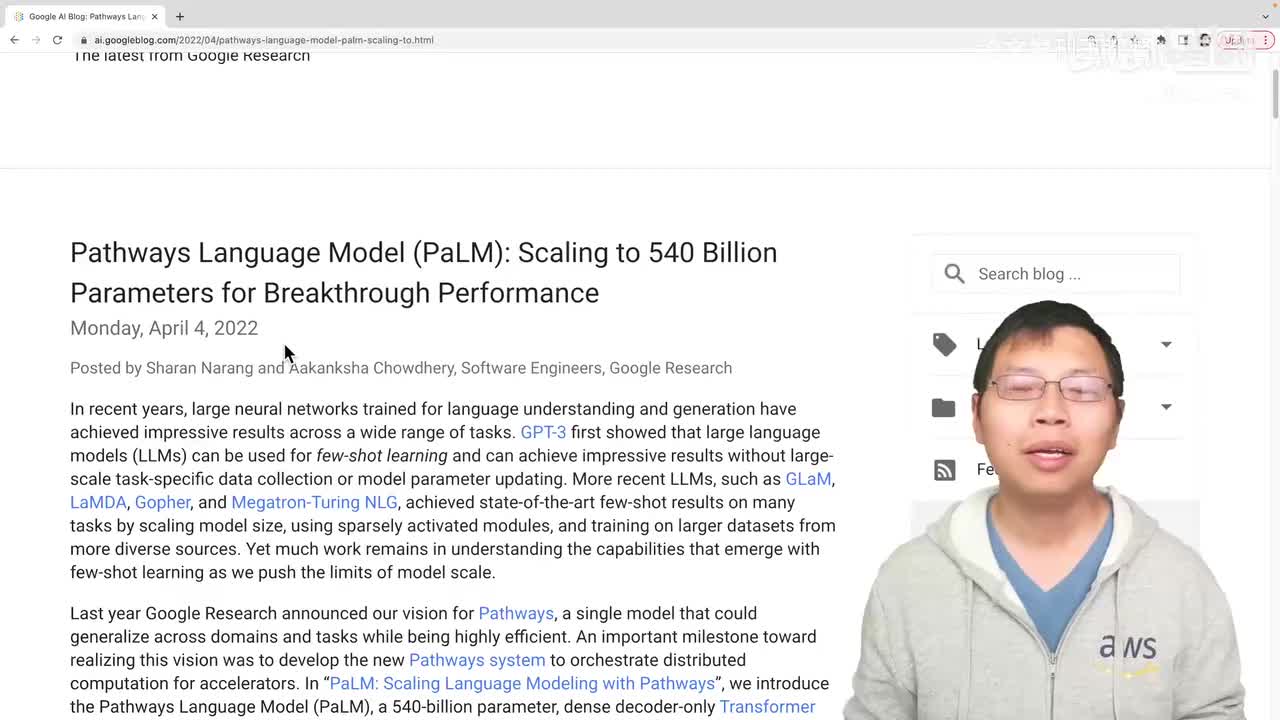Image resolution: width=1280 pixels, height=720 pixels.
Task: Click the browser forward arrow
Action: [x=36, y=40]
